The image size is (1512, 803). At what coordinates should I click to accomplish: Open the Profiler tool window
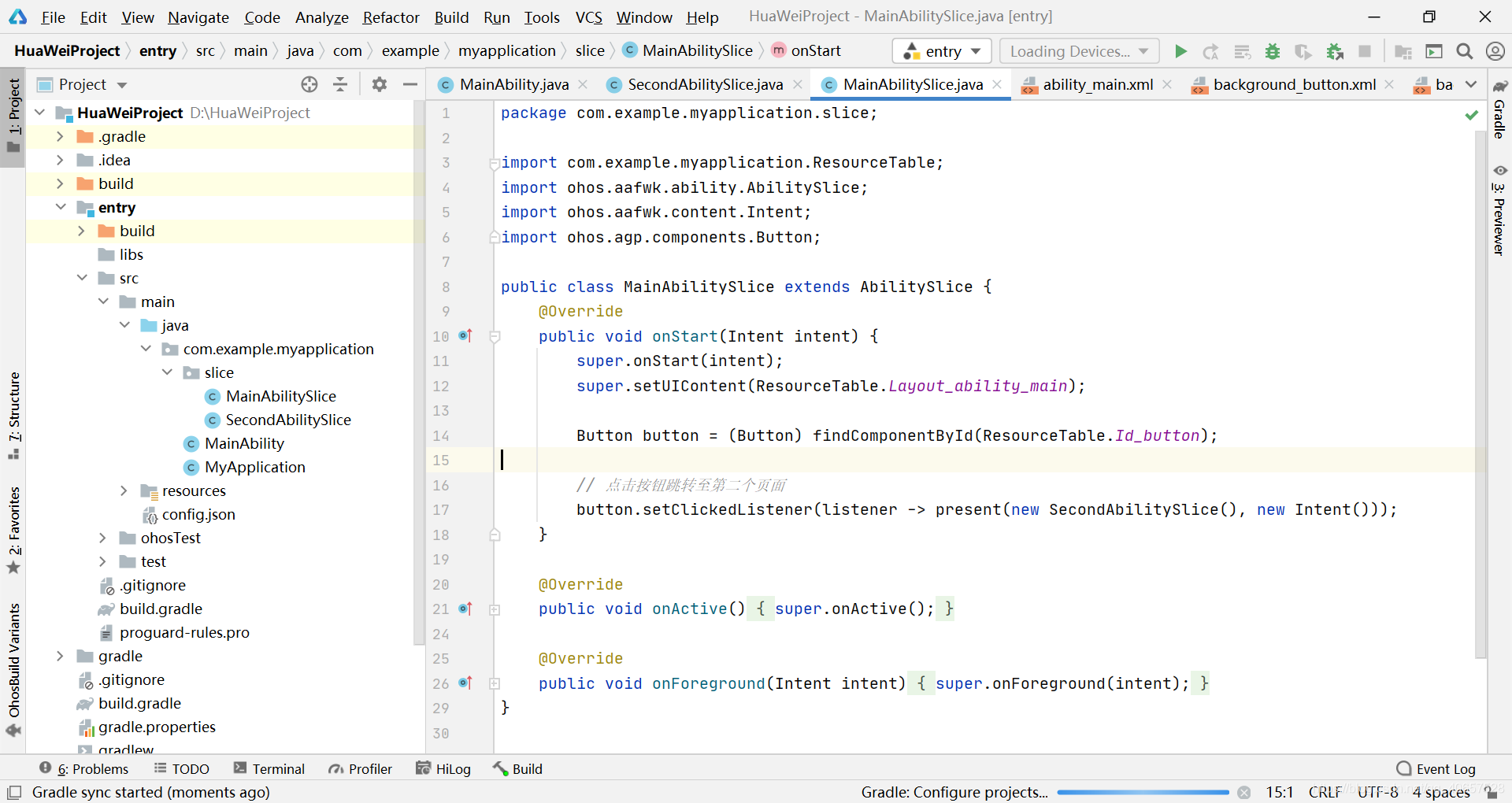(361, 769)
